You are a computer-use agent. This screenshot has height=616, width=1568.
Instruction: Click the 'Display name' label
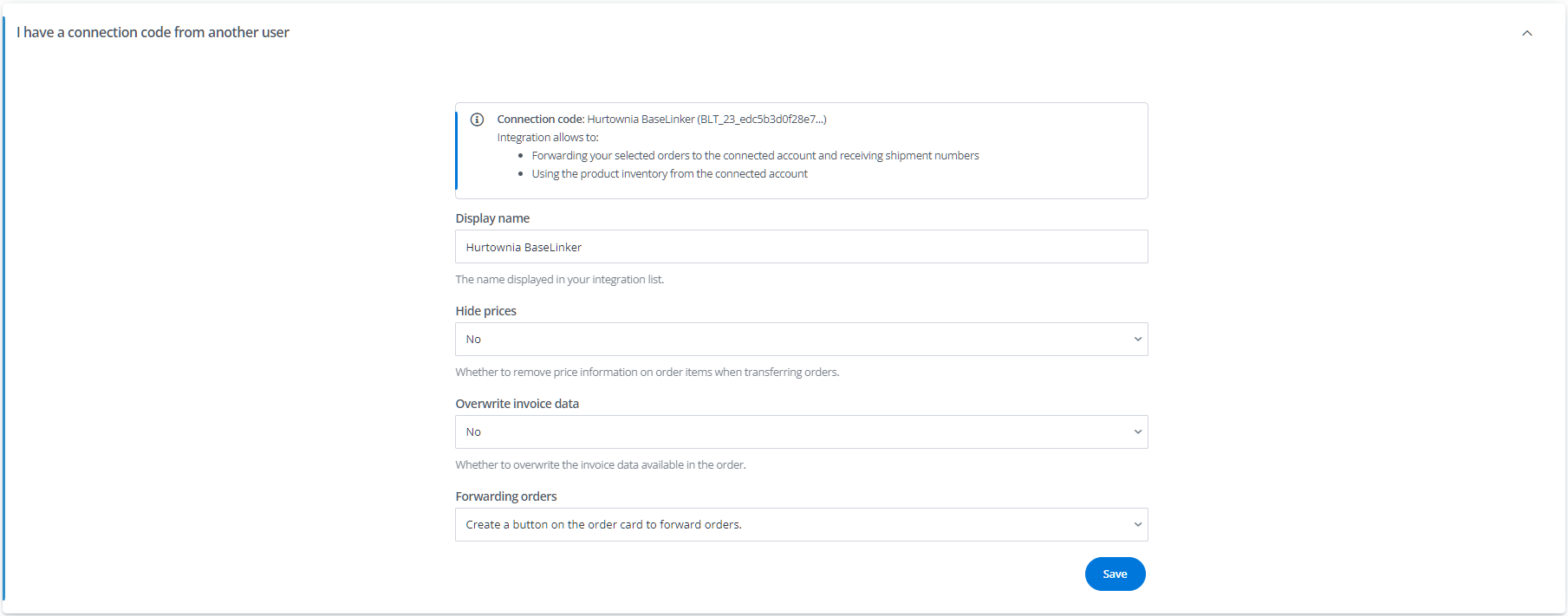[492, 218]
